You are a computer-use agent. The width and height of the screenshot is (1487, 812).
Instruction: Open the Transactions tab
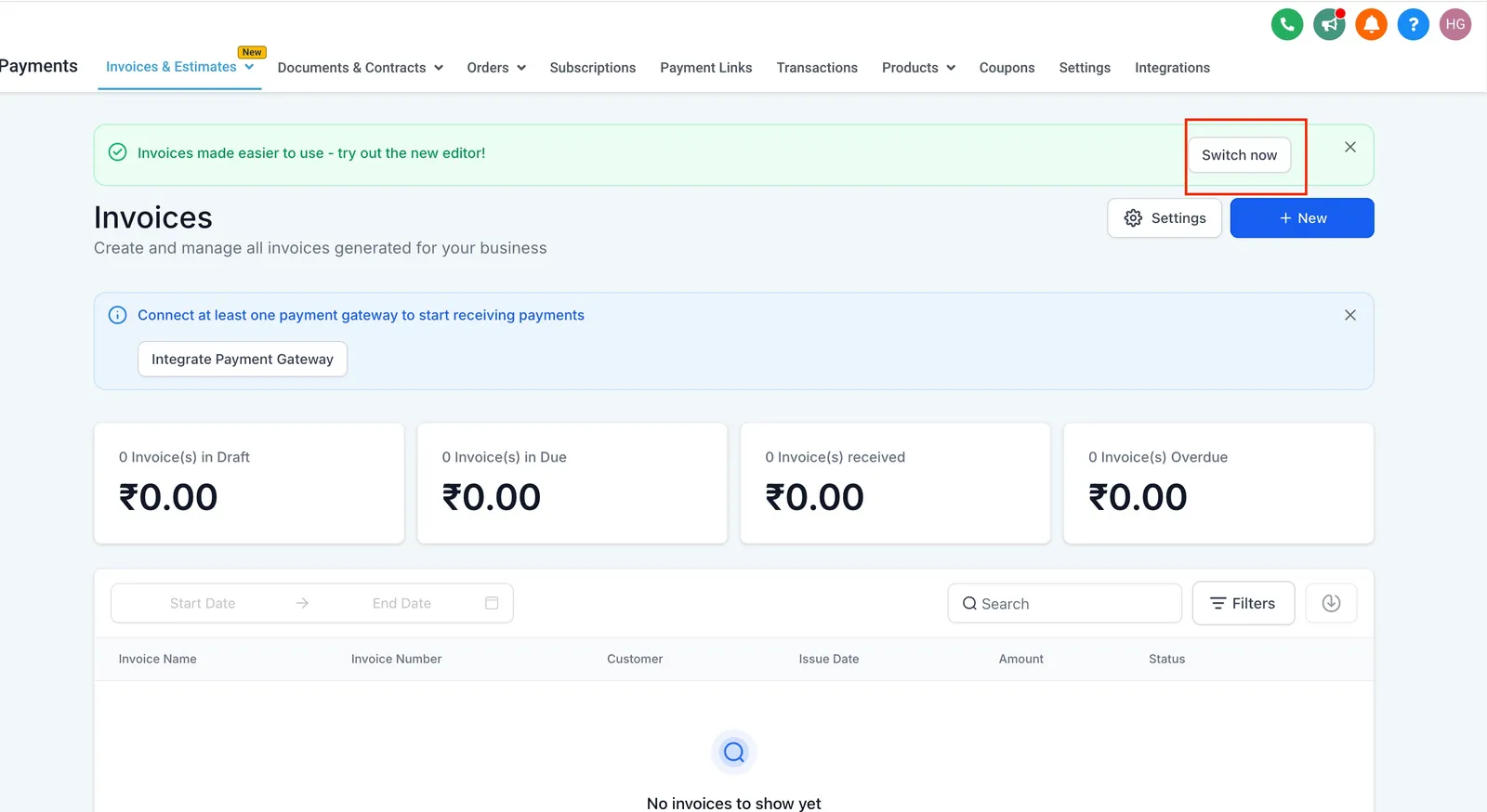817,68
